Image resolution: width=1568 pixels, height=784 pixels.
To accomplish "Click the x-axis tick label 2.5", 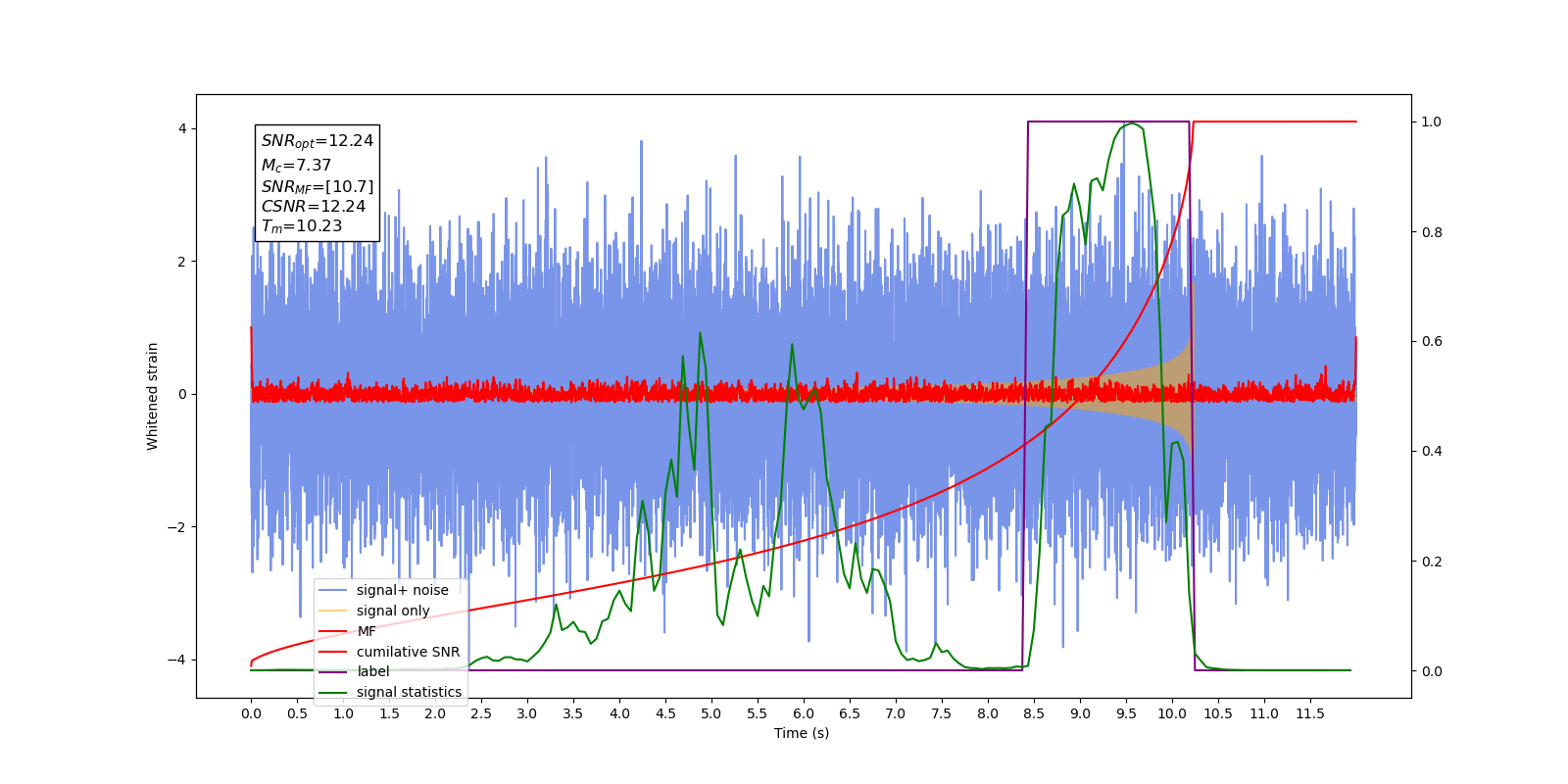I will click(x=481, y=713).
